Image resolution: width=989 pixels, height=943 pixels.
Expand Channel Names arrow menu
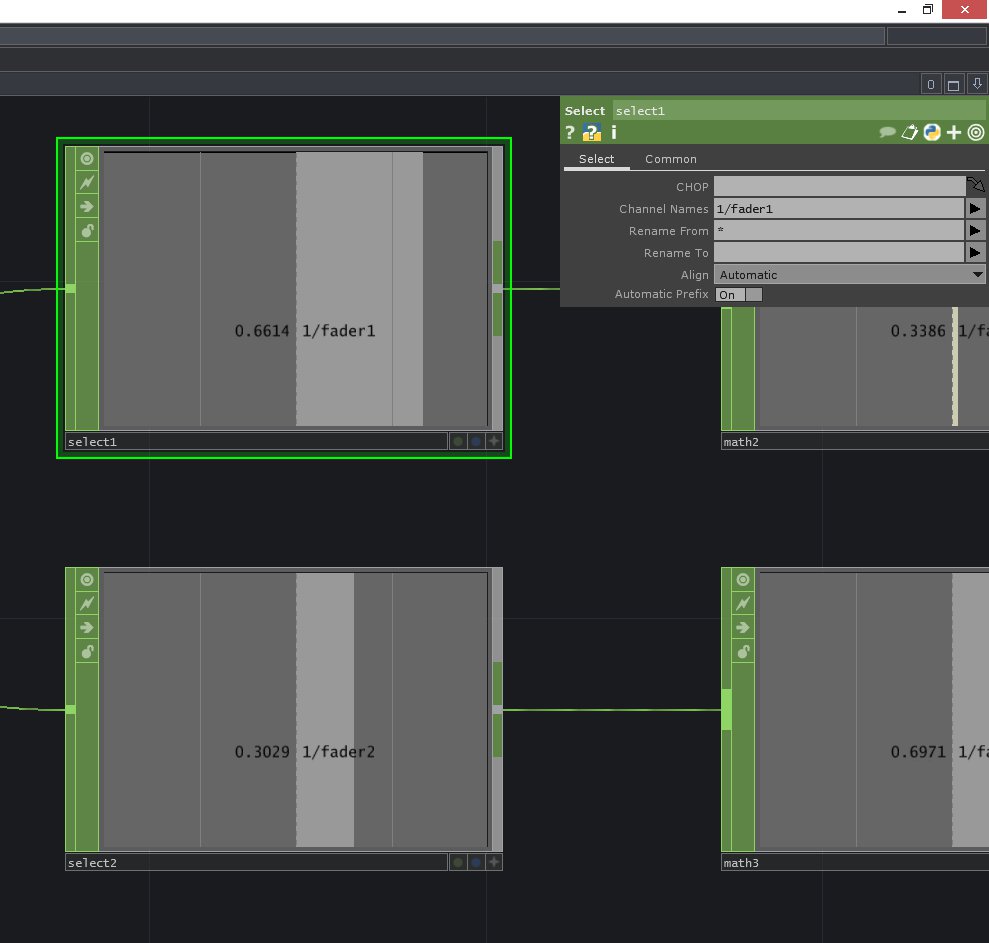coord(975,209)
